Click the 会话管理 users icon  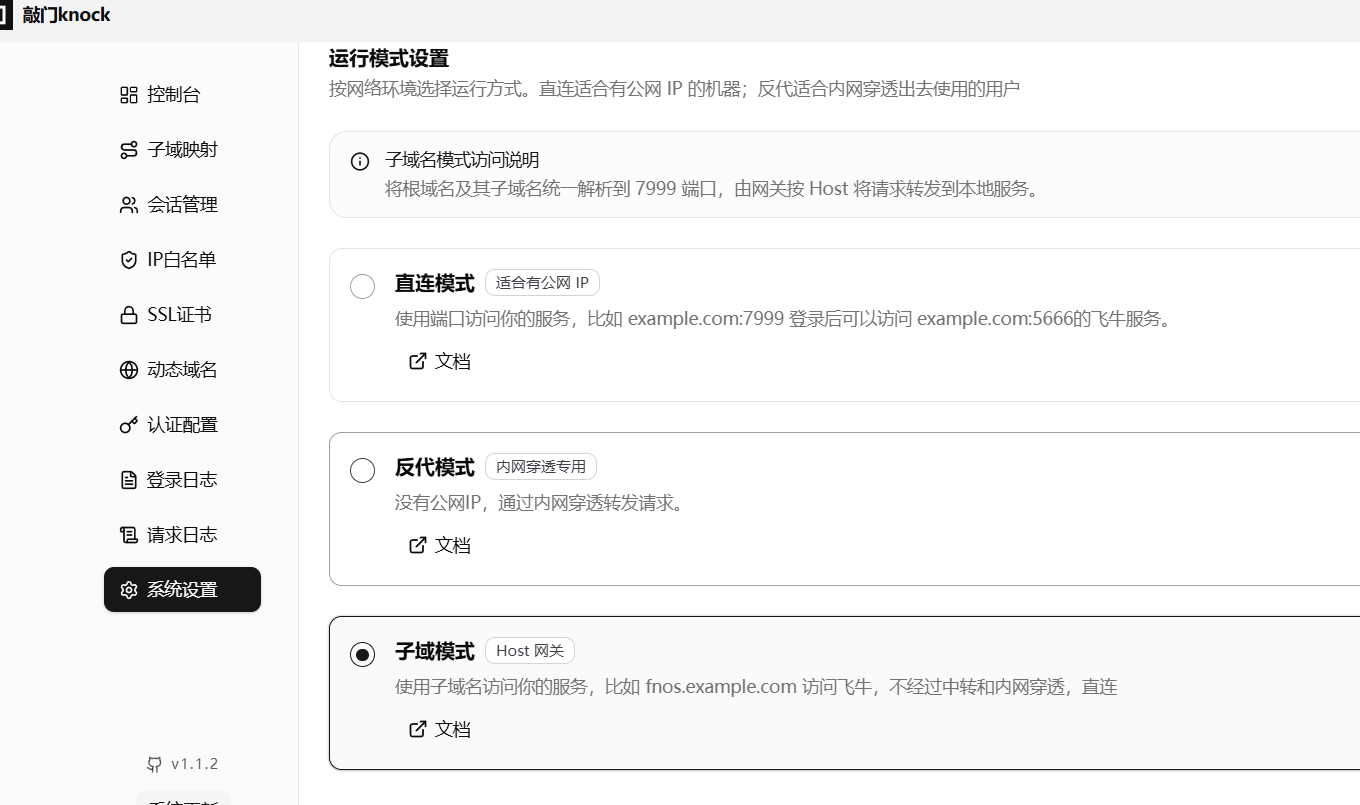[x=128, y=205]
